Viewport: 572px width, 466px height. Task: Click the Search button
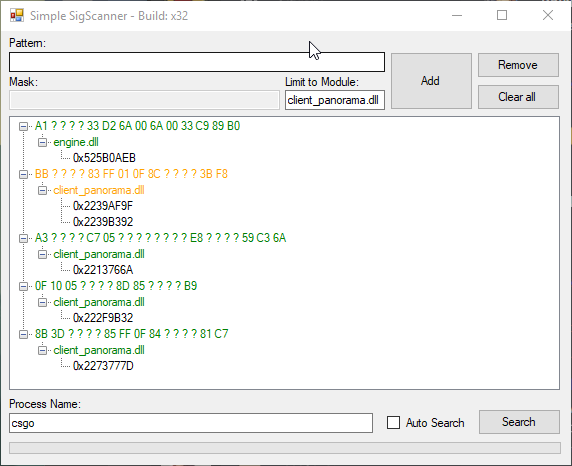coord(519,422)
